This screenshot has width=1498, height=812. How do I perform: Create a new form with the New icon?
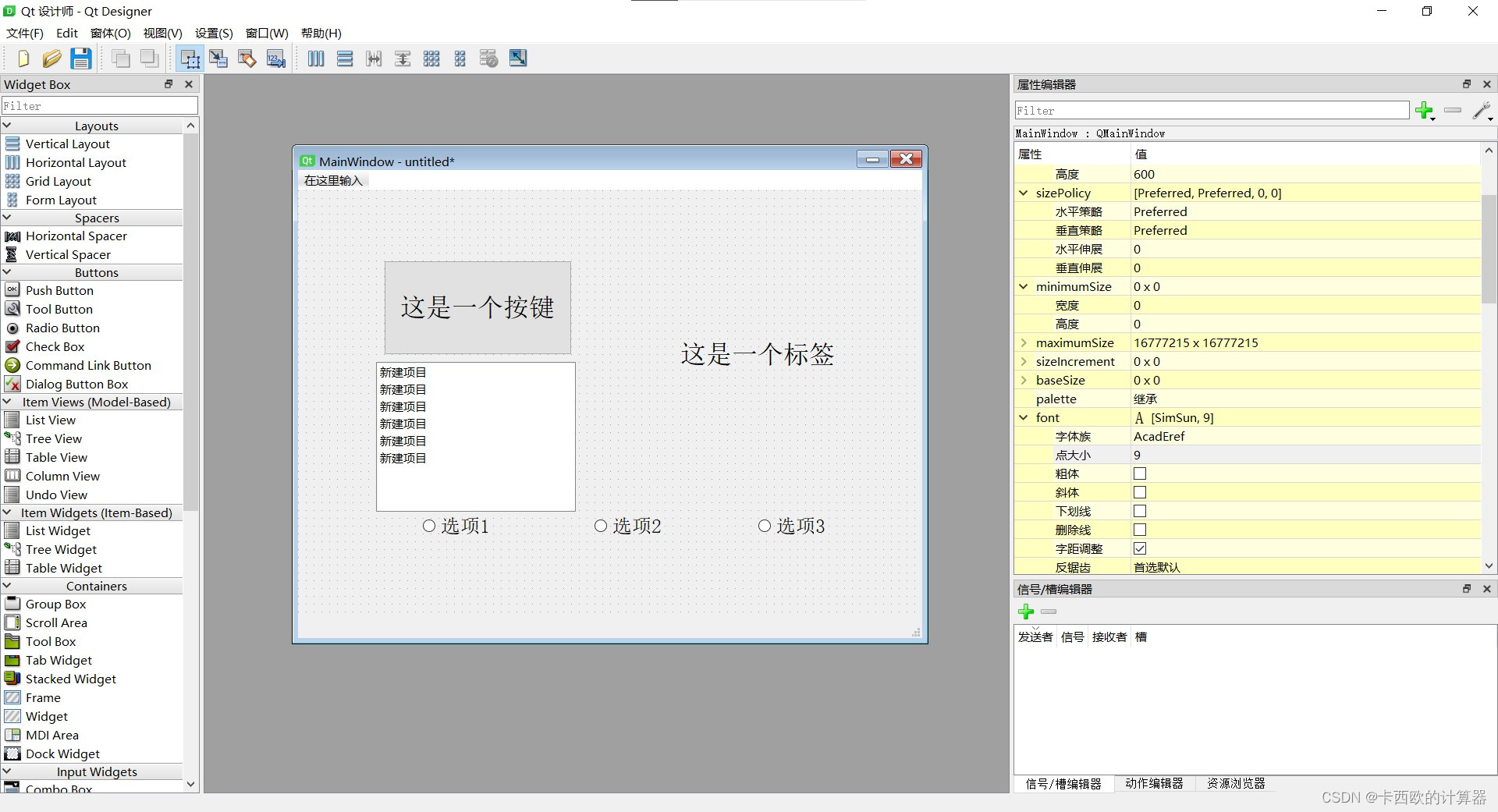pos(22,59)
